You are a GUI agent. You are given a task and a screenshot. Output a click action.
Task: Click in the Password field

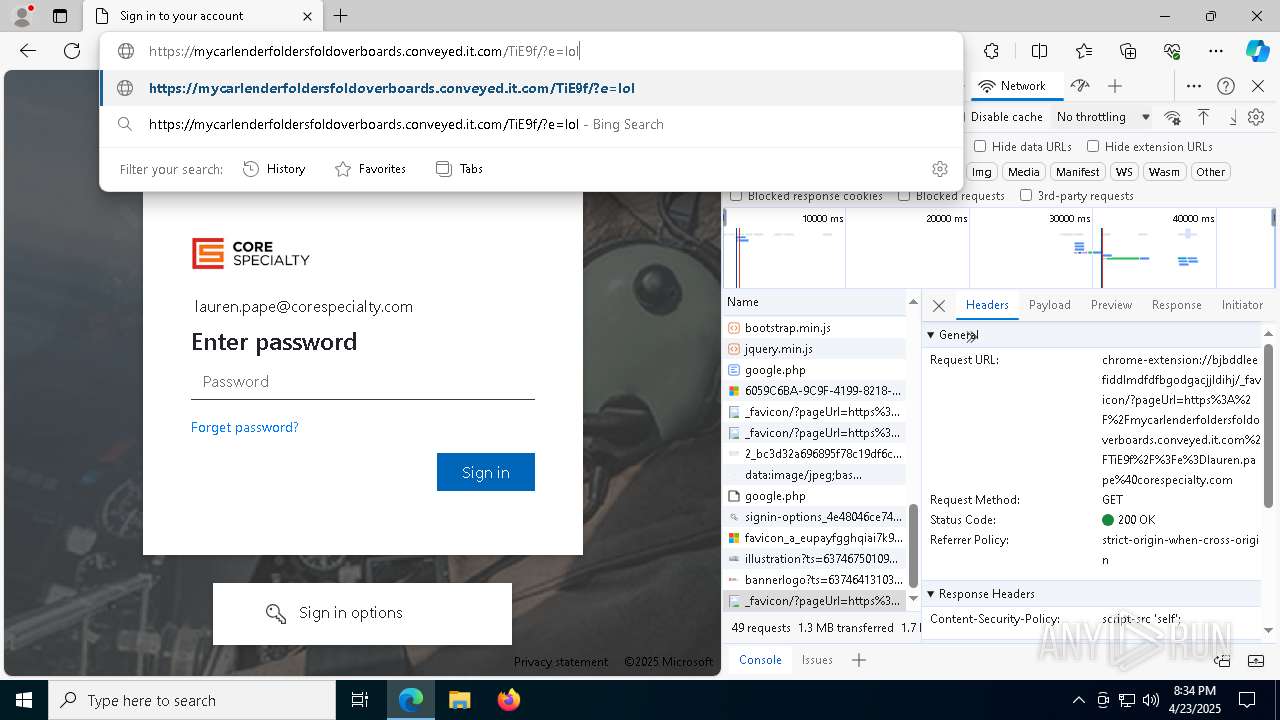click(x=363, y=382)
